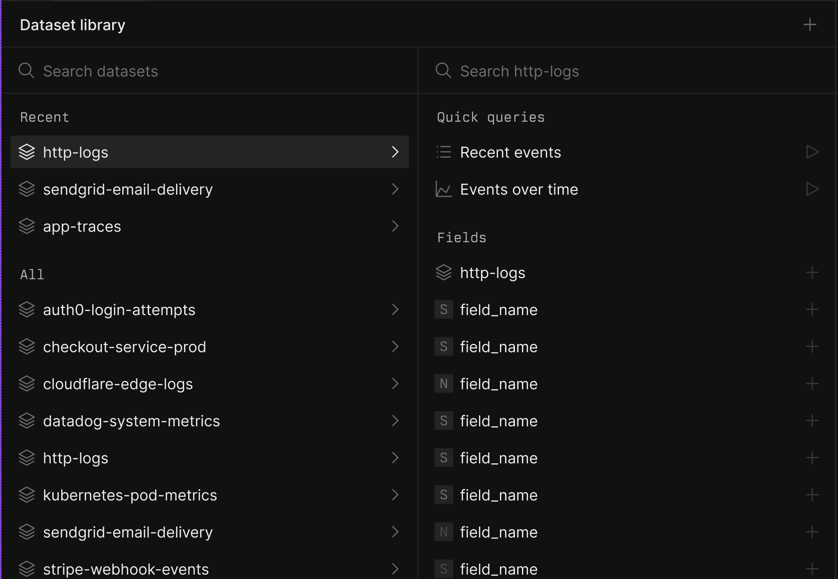This screenshot has width=838, height=579.
Task: Select datadog-system-metrics from the dataset list
Action: tap(131, 421)
